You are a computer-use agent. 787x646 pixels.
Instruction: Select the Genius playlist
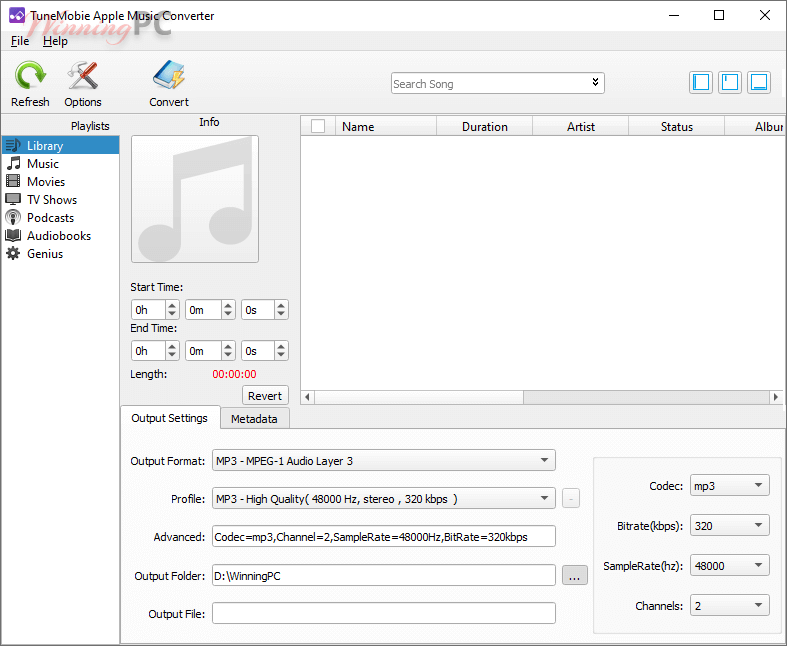click(60, 254)
